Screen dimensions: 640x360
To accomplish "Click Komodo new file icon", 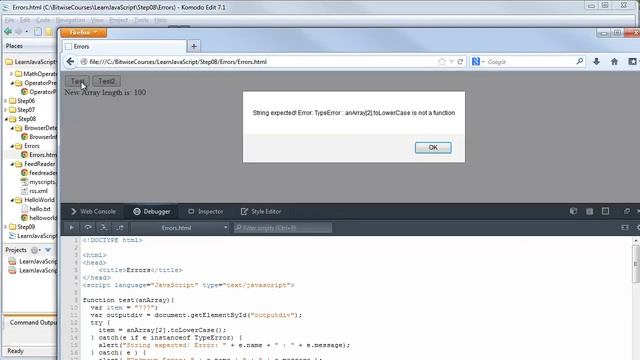I will pos(38,31).
